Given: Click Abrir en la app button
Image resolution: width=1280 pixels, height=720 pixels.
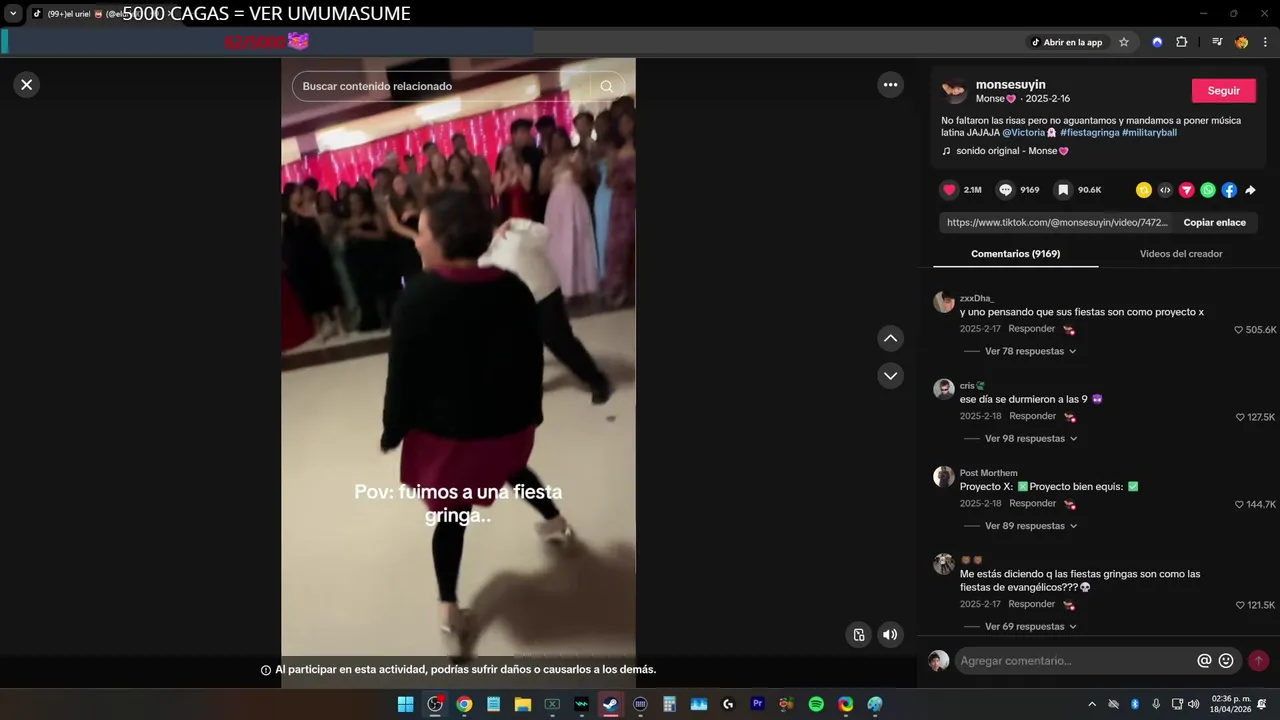Looking at the screenshot, I should [x=1066, y=42].
